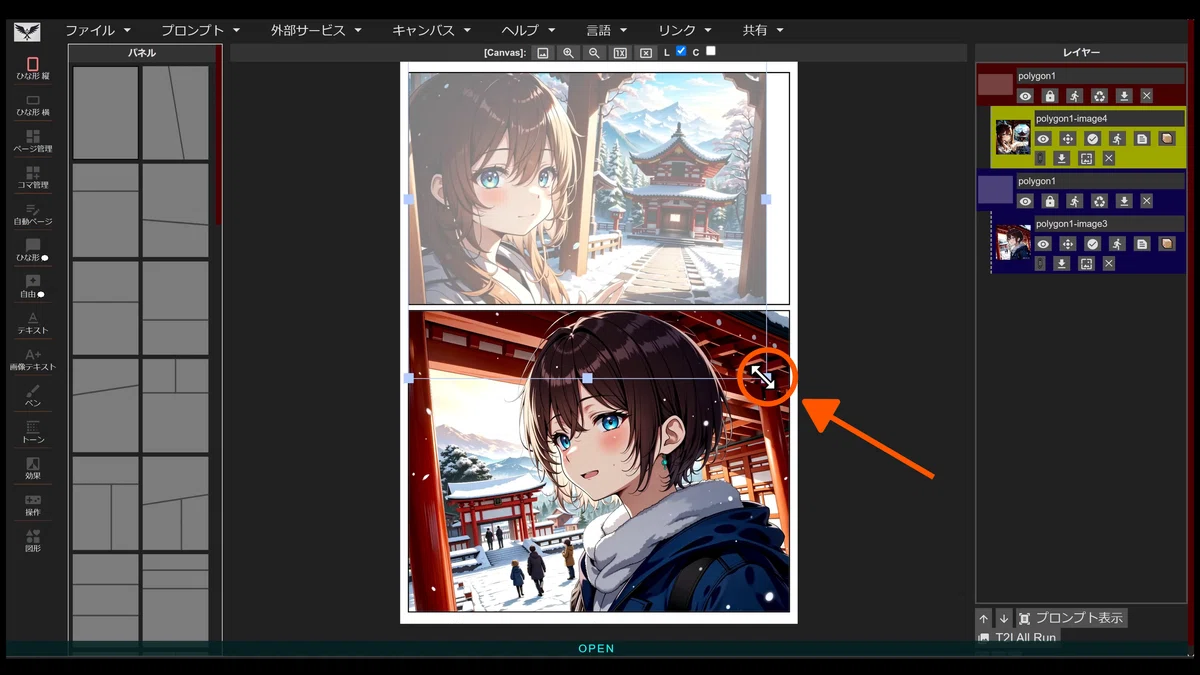Expand the プロンプト dropdown menu
The image size is (1200, 675).
click(x=201, y=30)
